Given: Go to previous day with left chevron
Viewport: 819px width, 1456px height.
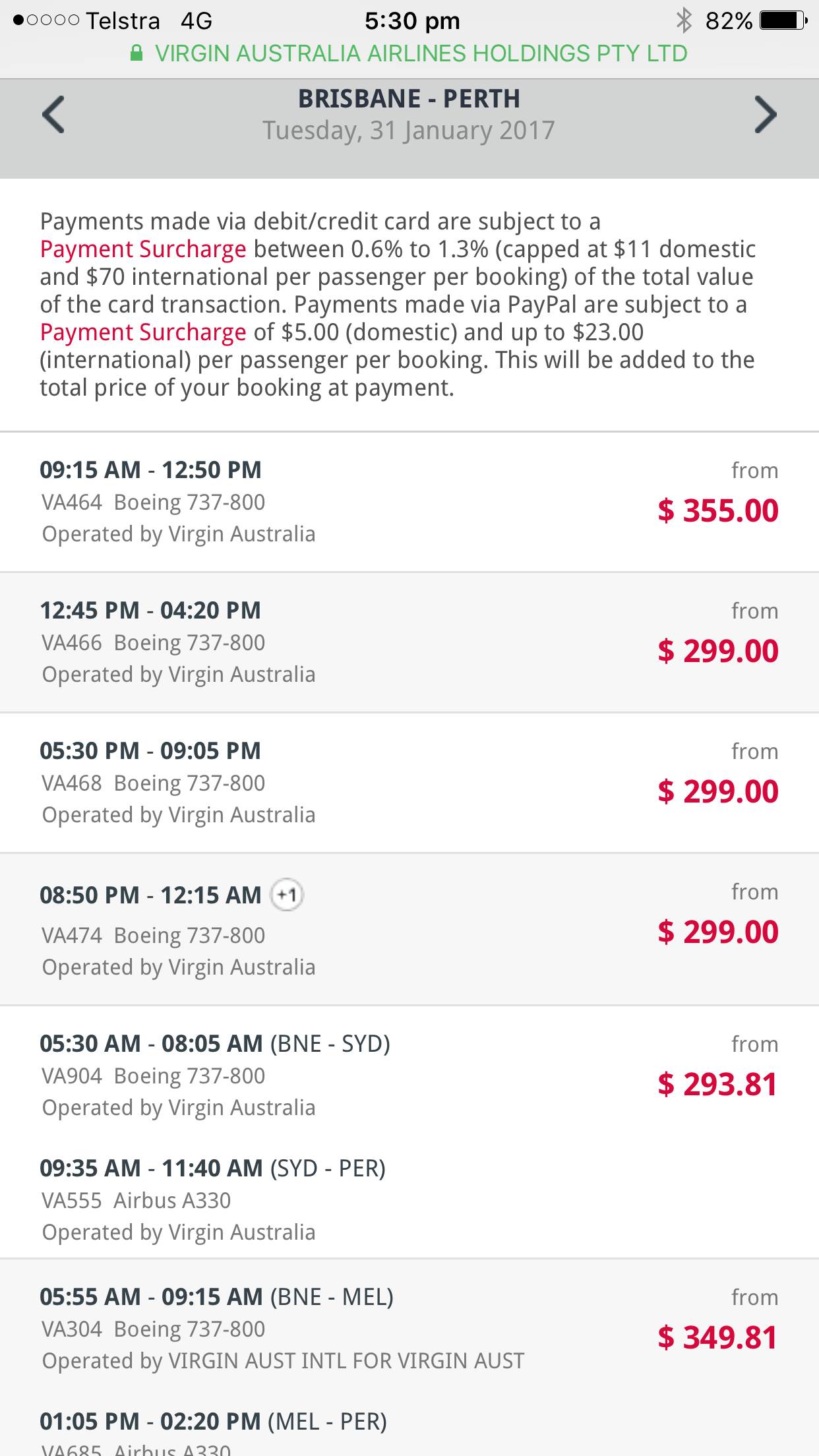Looking at the screenshot, I should (54, 115).
